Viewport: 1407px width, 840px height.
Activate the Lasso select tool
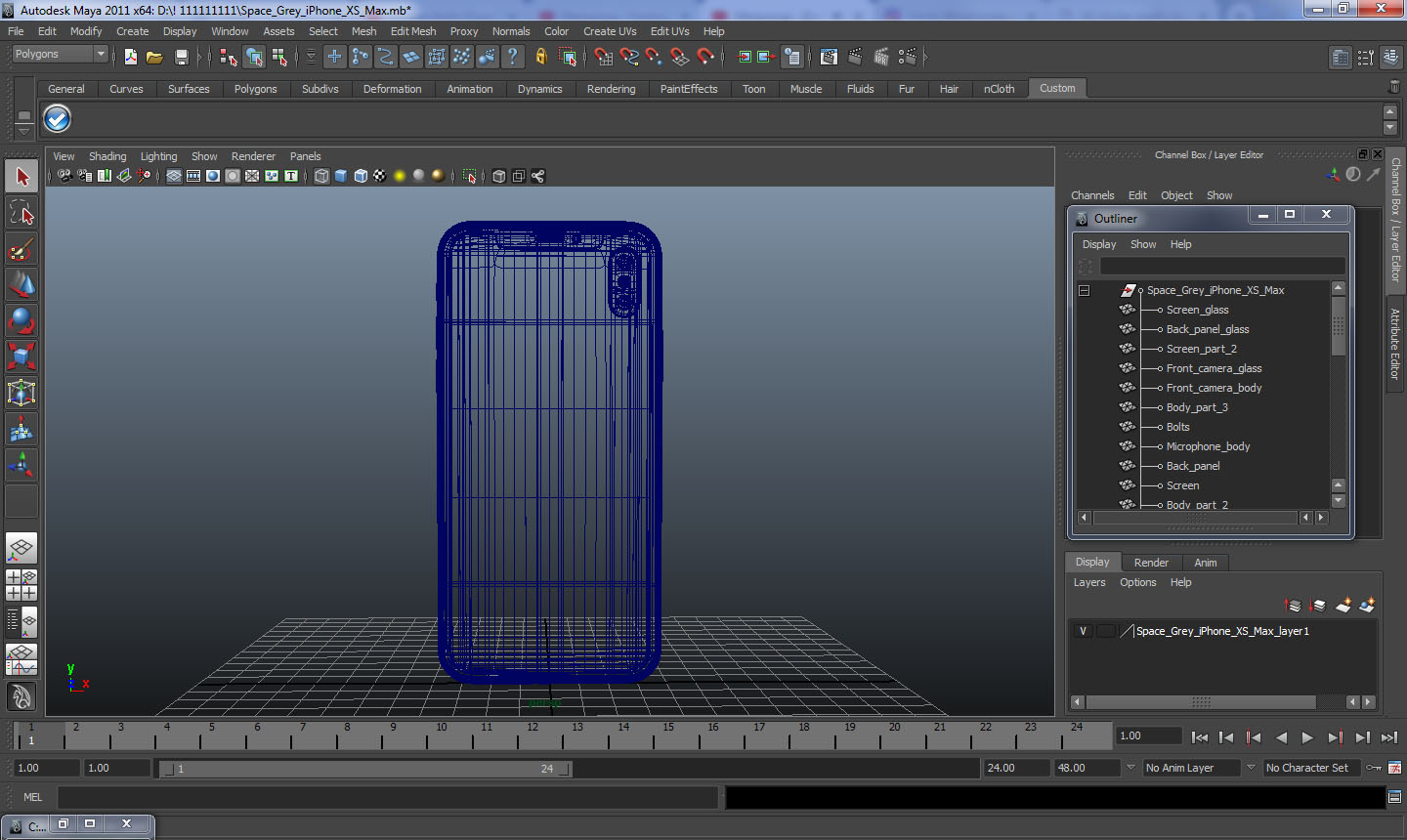(x=21, y=213)
